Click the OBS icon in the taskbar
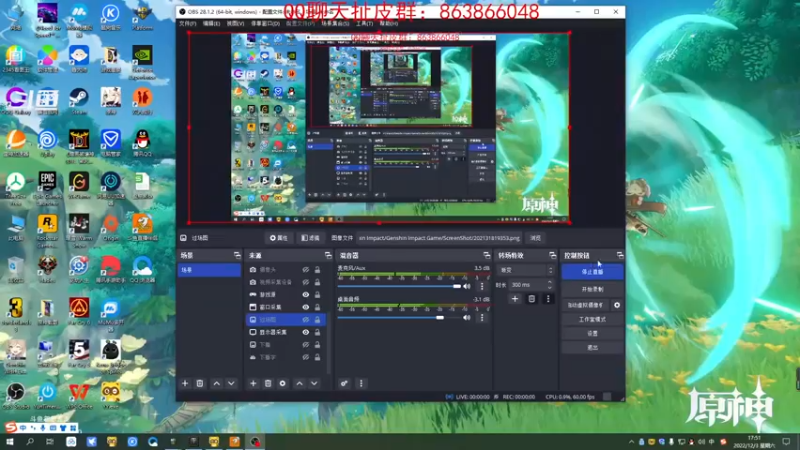 coord(255,441)
